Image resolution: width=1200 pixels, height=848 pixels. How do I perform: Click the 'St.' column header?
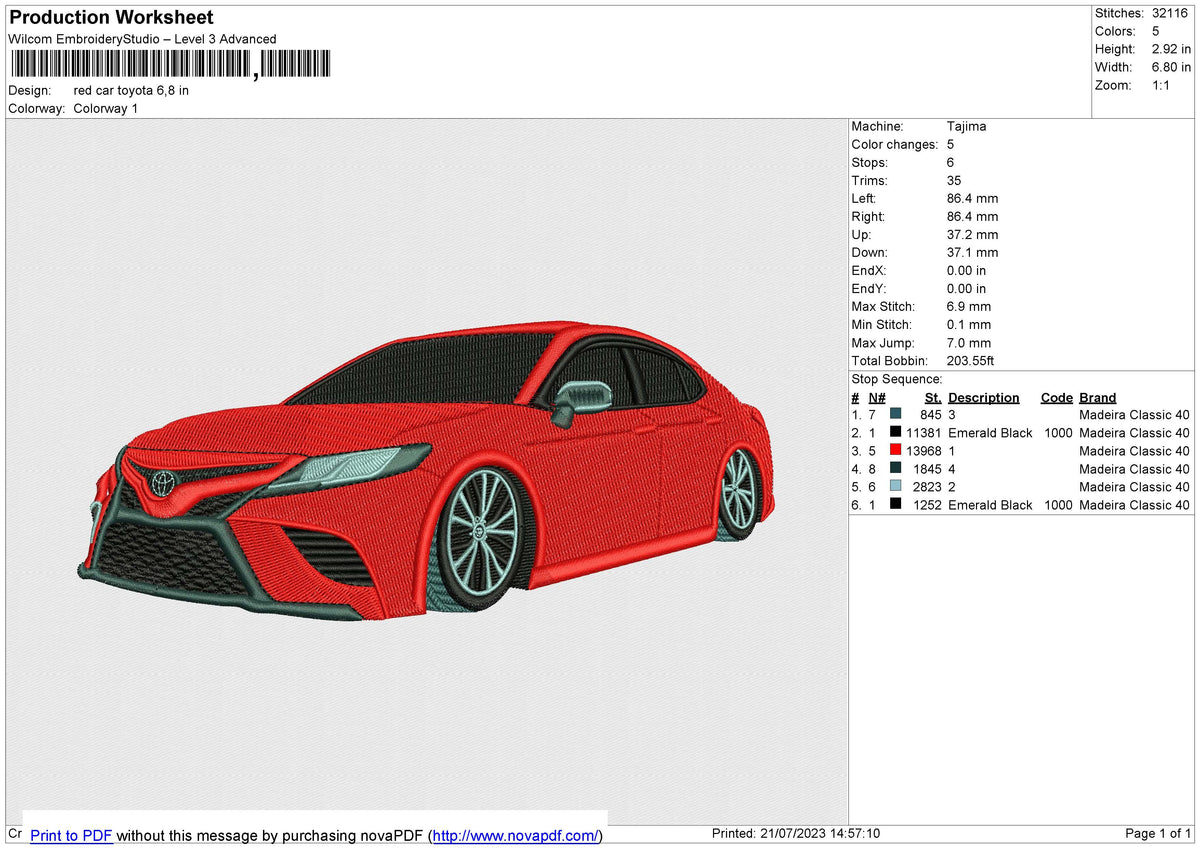(x=933, y=397)
